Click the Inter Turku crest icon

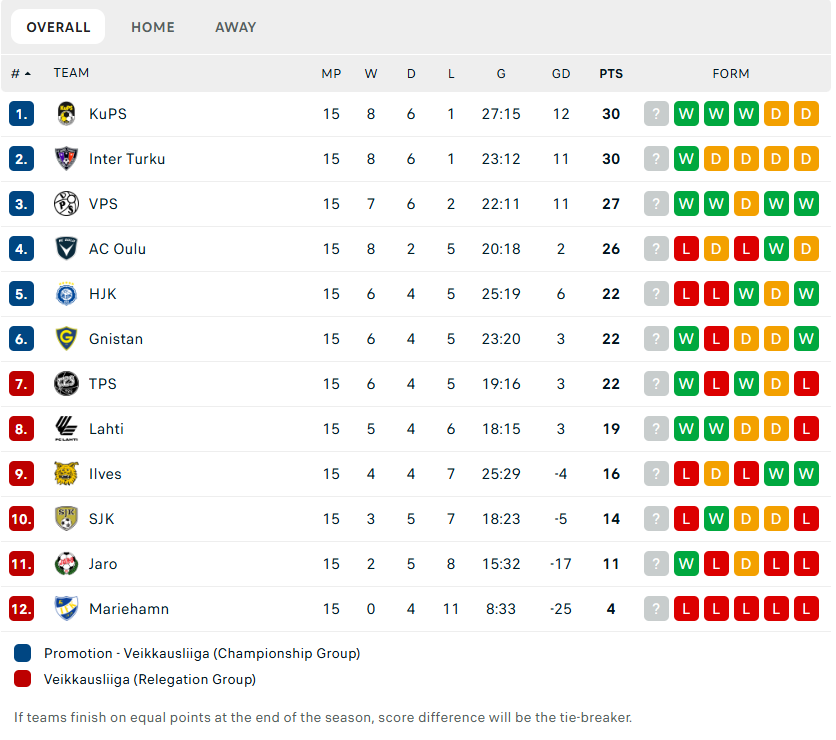tap(66, 159)
